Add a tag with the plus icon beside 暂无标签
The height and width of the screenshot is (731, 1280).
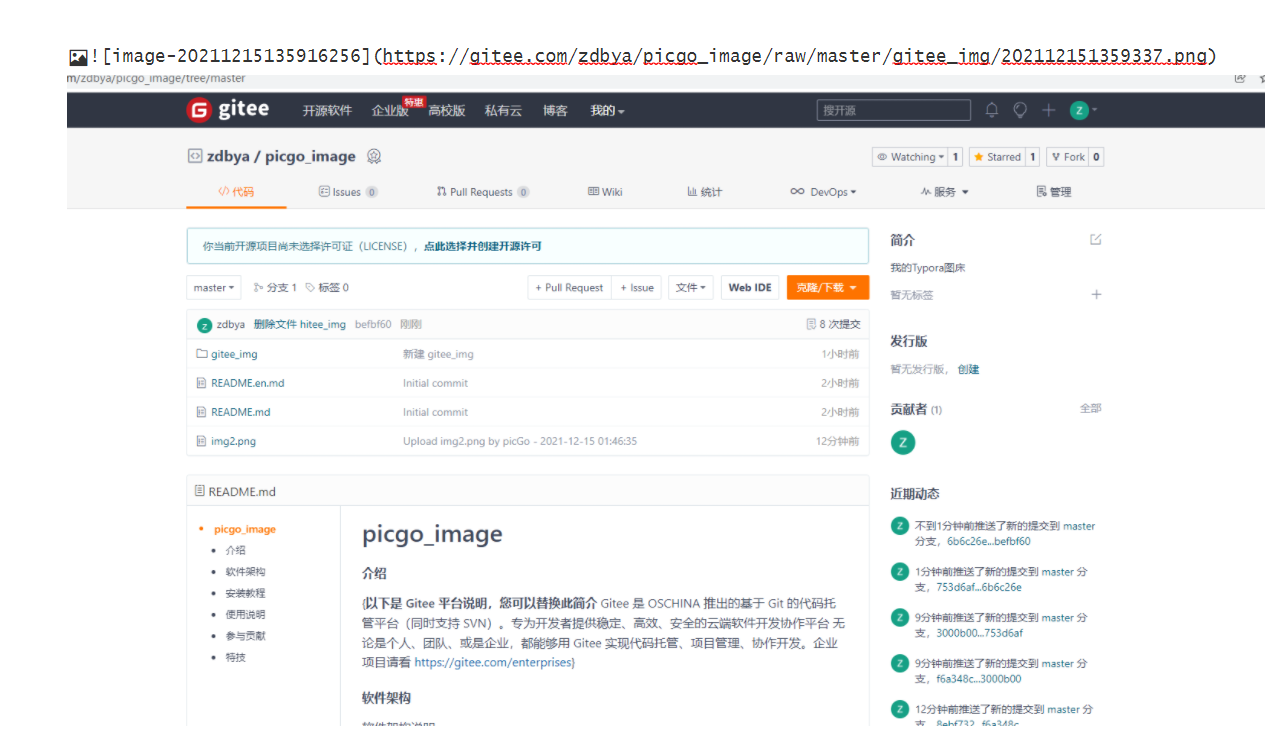(x=1096, y=294)
